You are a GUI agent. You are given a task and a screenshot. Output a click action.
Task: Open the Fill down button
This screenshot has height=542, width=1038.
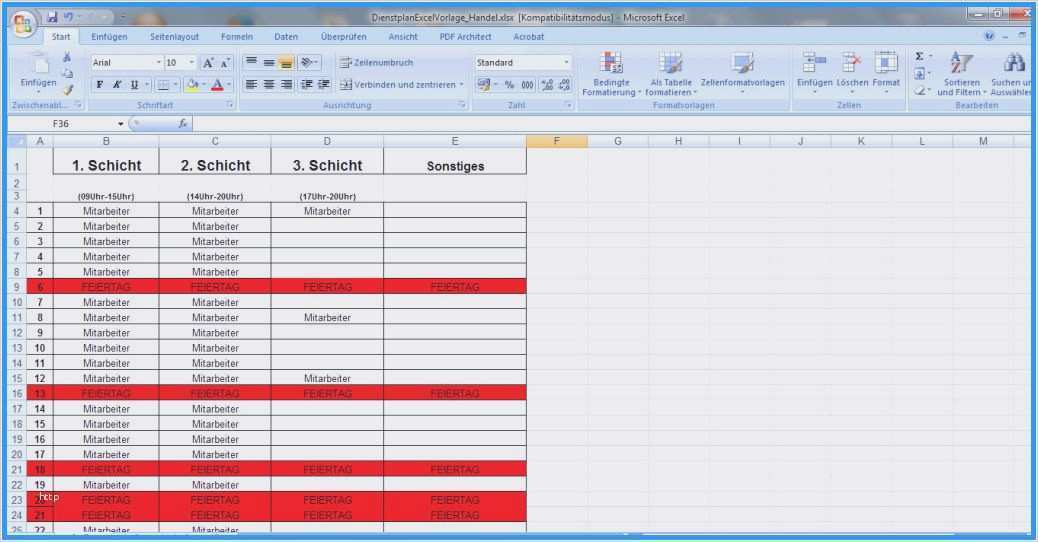coord(920,73)
